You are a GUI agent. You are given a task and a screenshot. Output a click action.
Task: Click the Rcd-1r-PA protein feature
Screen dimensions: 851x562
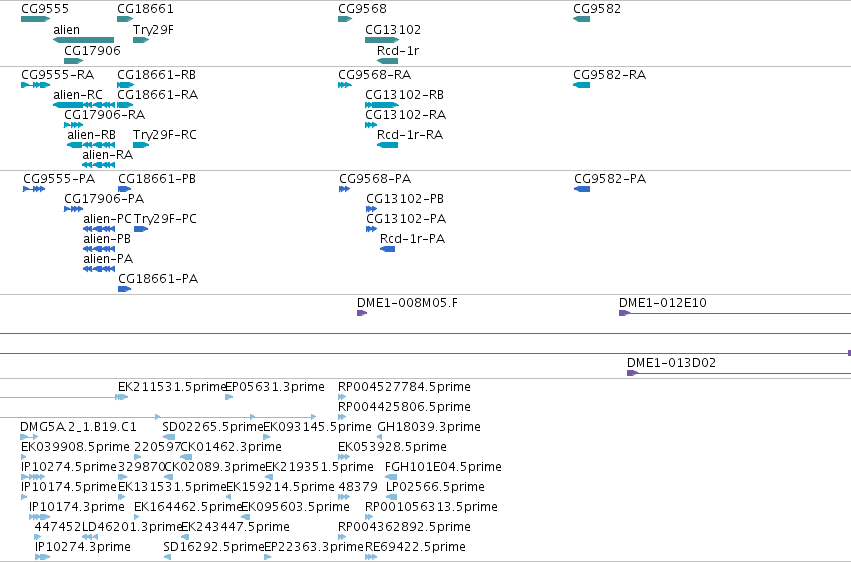[x=388, y=249]
